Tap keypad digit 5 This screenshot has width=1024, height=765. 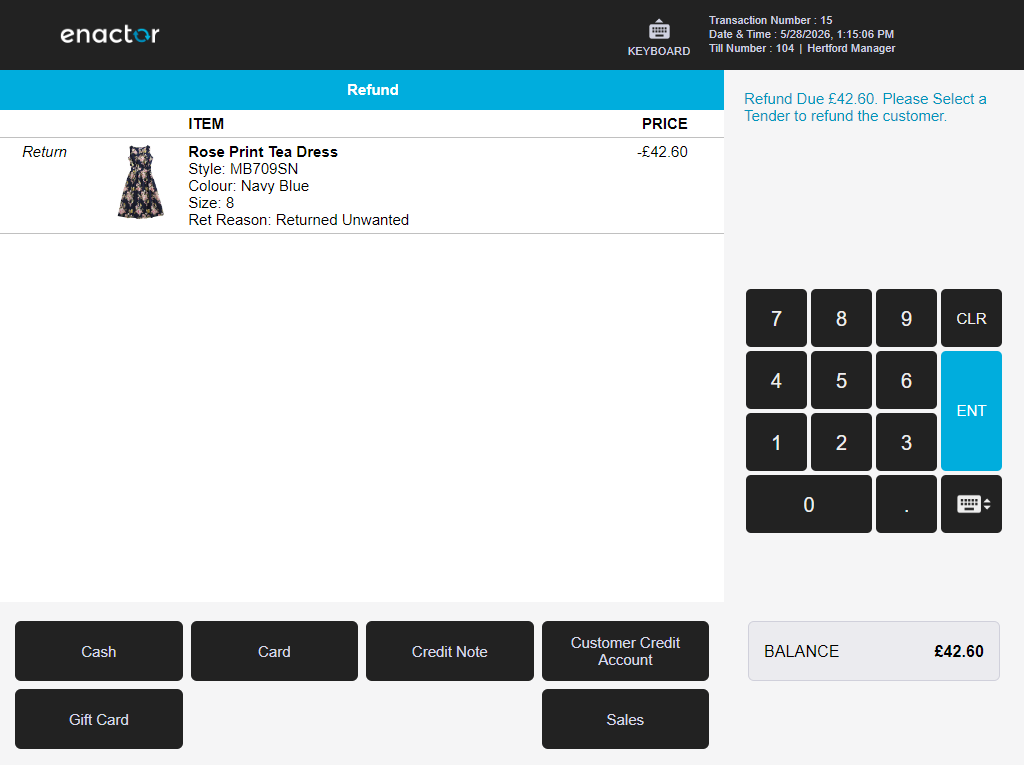pos(841,380)
